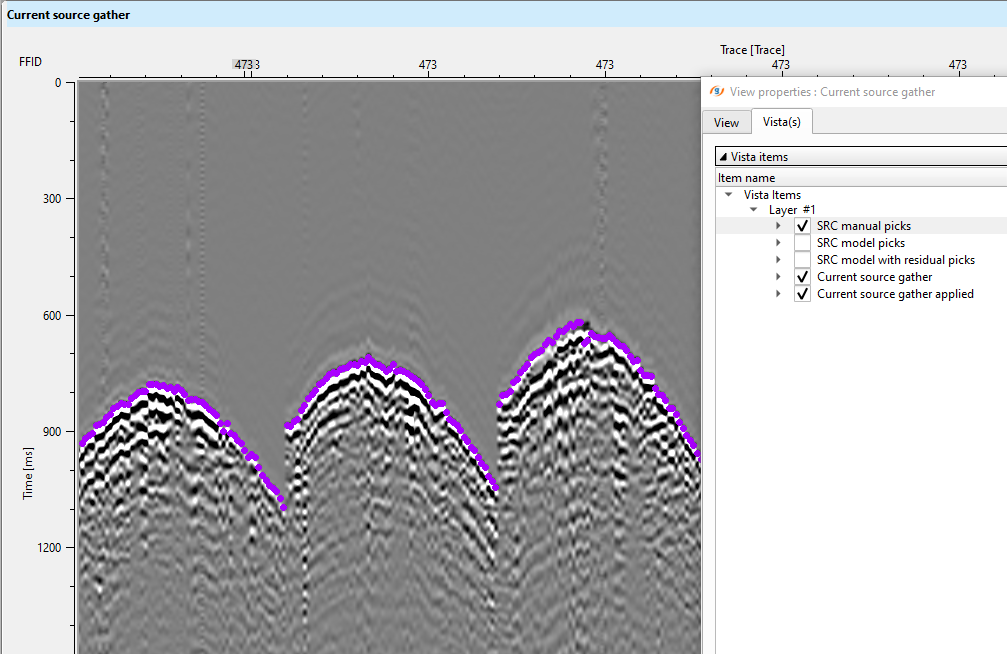
Task: Click the Time [ms] vertical axis label
Action: click(28, 475)
